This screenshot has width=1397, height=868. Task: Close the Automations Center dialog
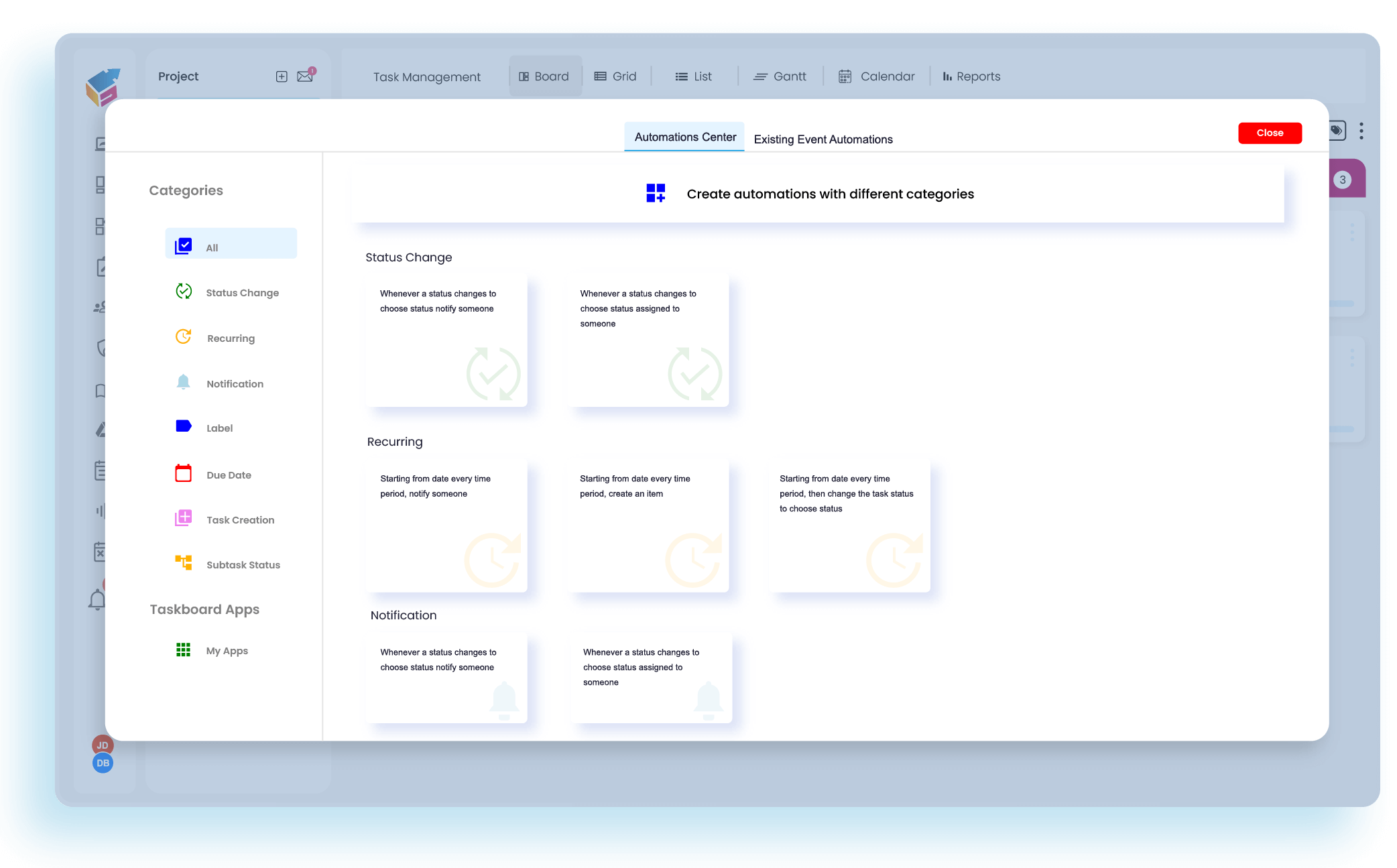(1269, 133)
